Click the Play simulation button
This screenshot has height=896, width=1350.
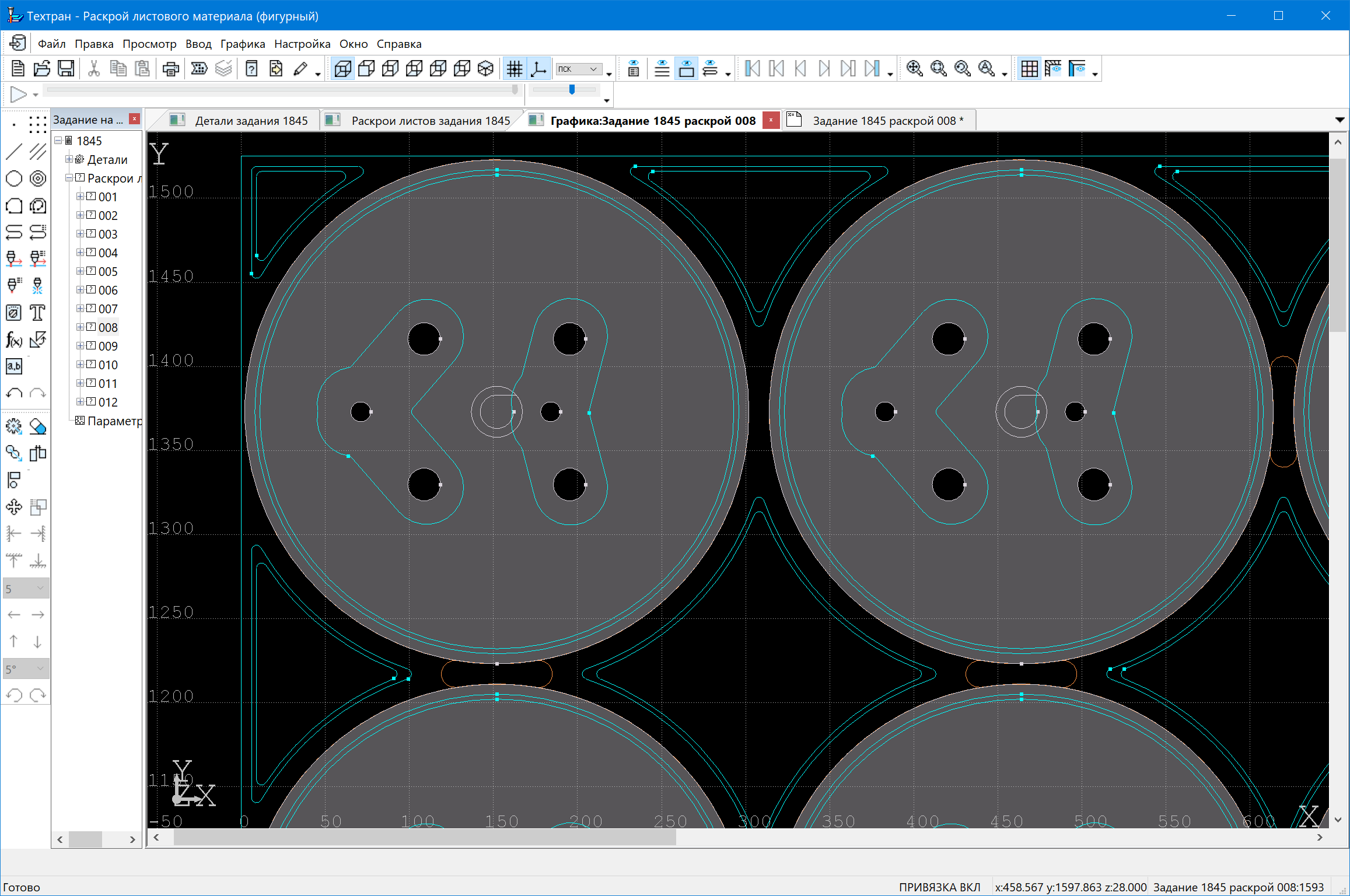point(18,94)
